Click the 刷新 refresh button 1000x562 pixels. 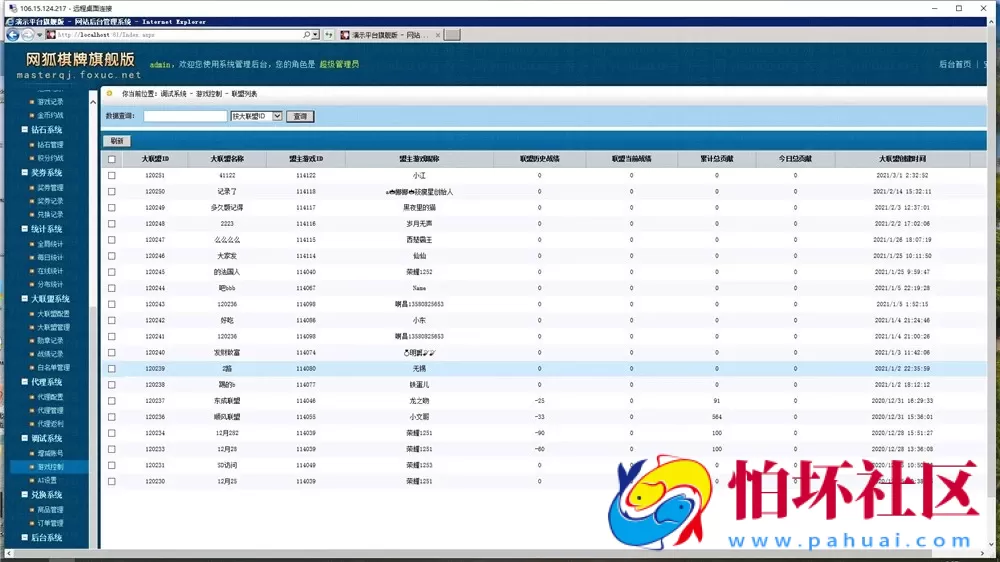point(117,141)
